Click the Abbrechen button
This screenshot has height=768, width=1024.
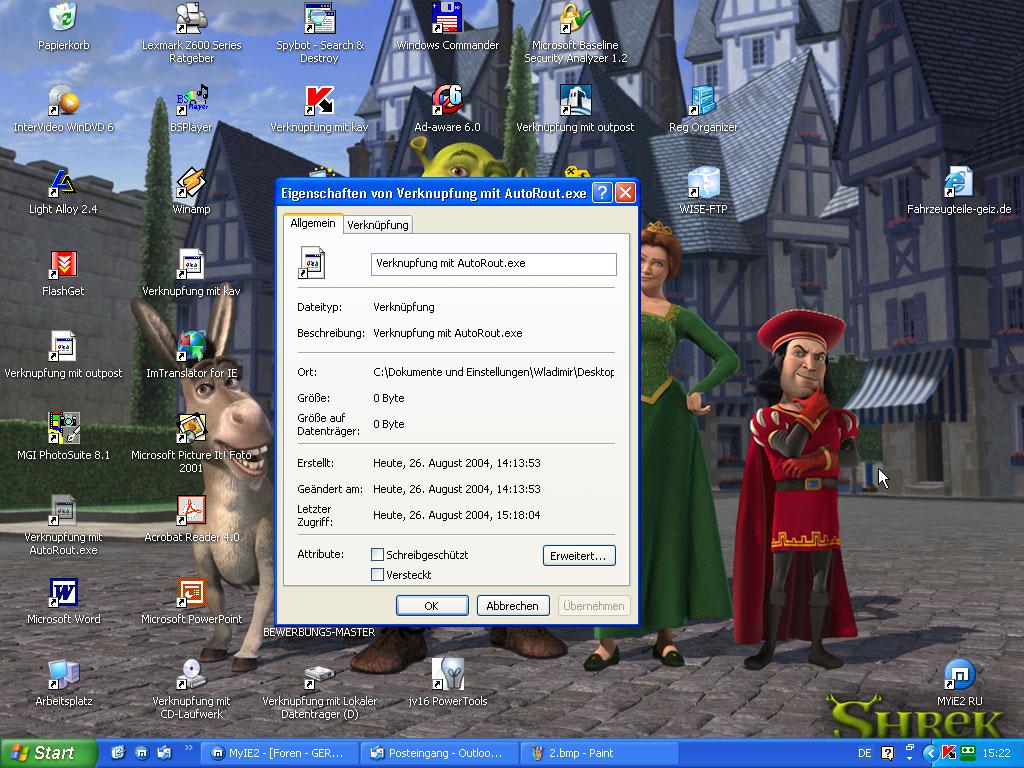tap(513, 605)
